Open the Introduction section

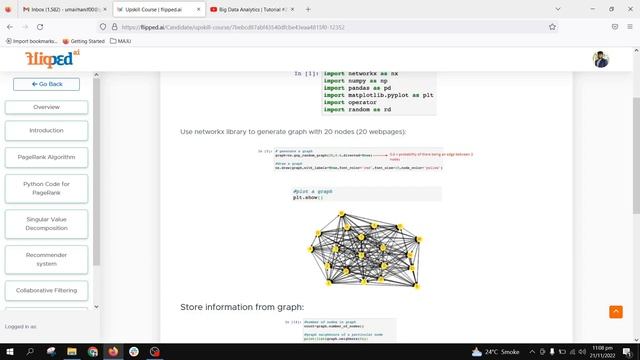47,131
